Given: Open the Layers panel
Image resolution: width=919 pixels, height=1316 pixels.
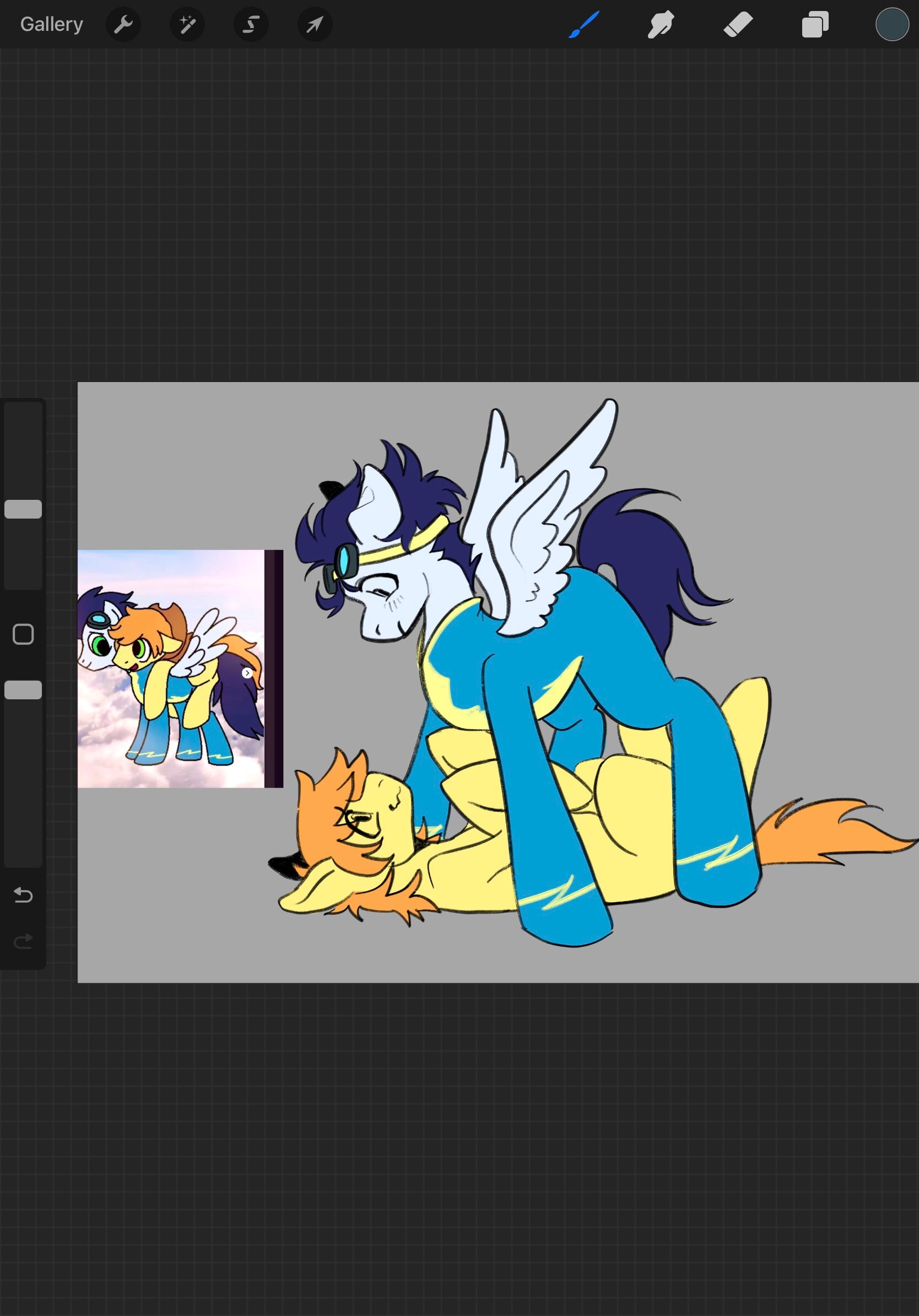Looking at the screenshot, I should [815, 25].
